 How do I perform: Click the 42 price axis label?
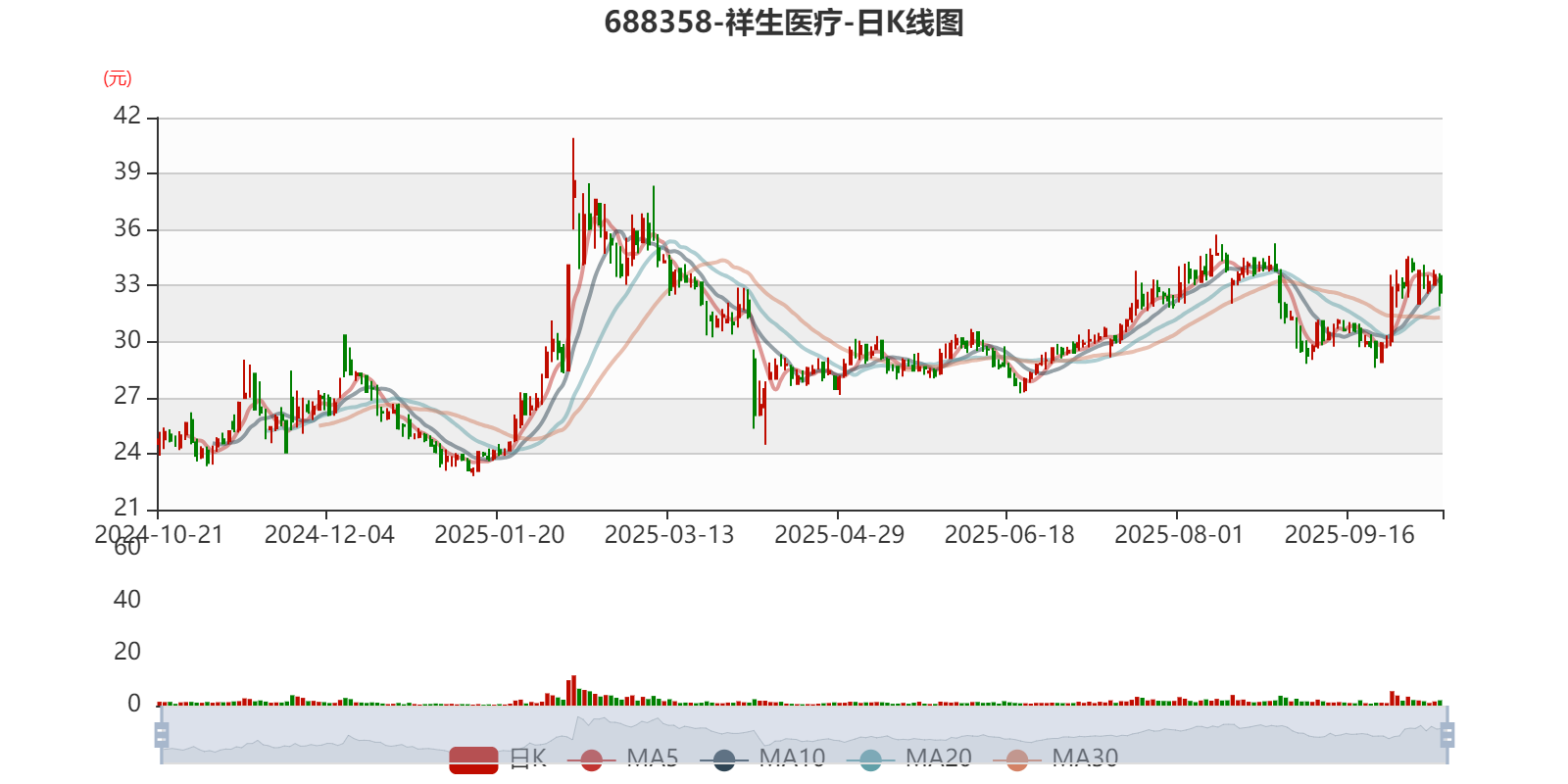coord(127,116)
